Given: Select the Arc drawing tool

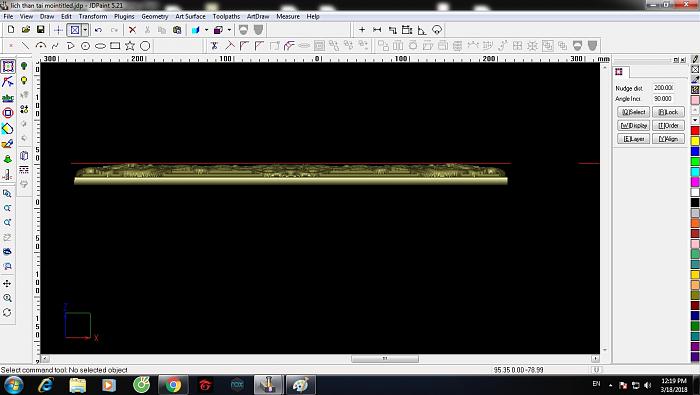Looking at the screenshot, I should click(41, 46).
